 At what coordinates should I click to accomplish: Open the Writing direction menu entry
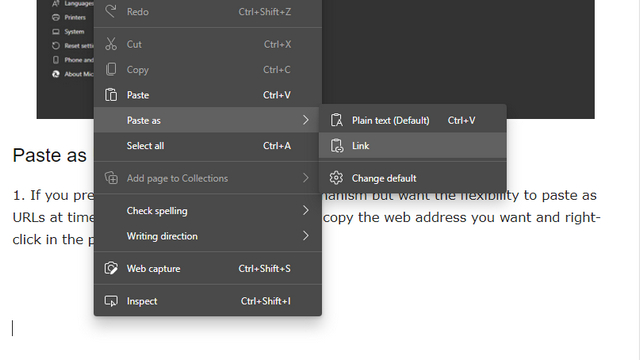[x=208, y=236]
